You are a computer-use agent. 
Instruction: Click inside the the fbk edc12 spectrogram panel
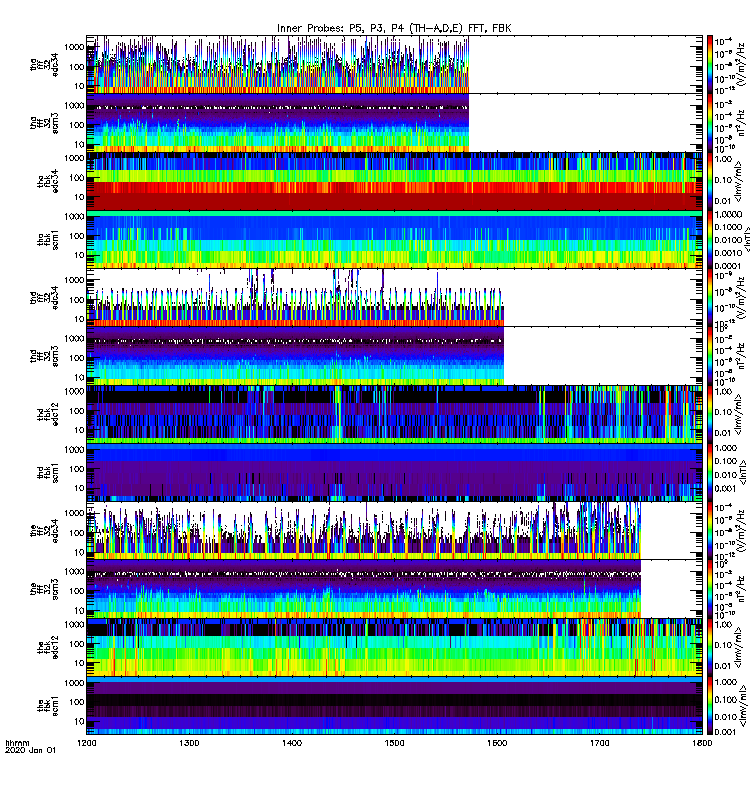click(394, 647)
